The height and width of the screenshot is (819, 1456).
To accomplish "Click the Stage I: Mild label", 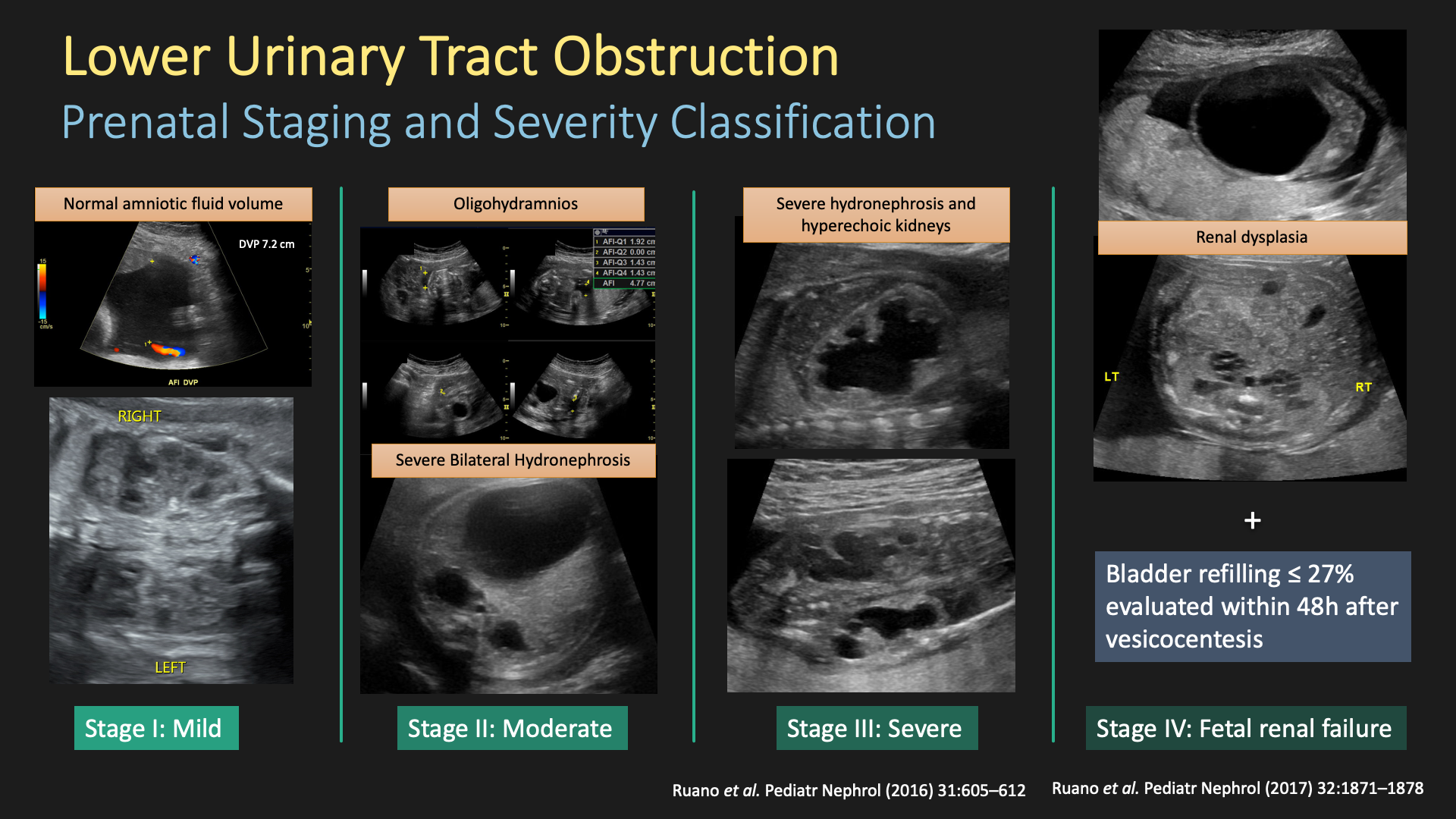I will (x=155, y=728).
